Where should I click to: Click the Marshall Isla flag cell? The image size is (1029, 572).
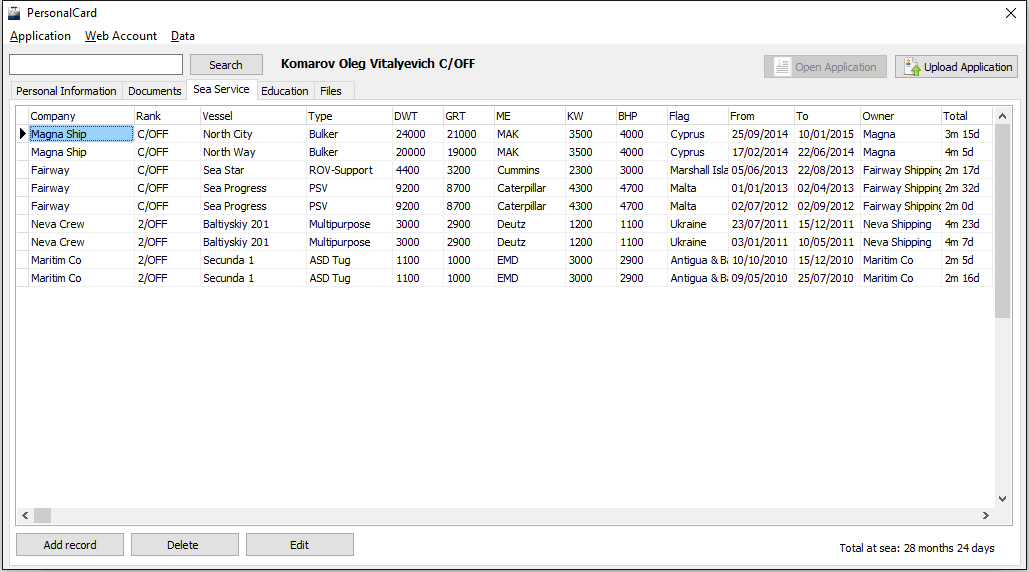[698, 170]
